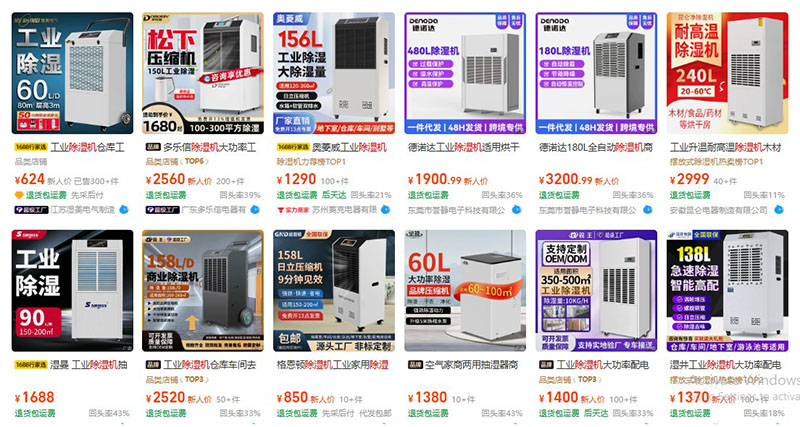Image resolution: width=800 pixels, height=427 pixels.
Task: Open the chat icon next to 广东多乐信电器
Action: [255, 210]
